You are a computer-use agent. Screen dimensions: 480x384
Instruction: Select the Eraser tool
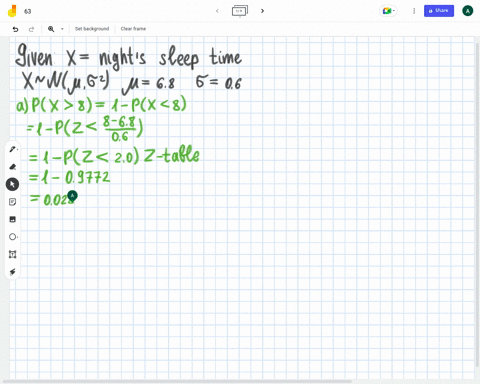[x=13, y=167]
